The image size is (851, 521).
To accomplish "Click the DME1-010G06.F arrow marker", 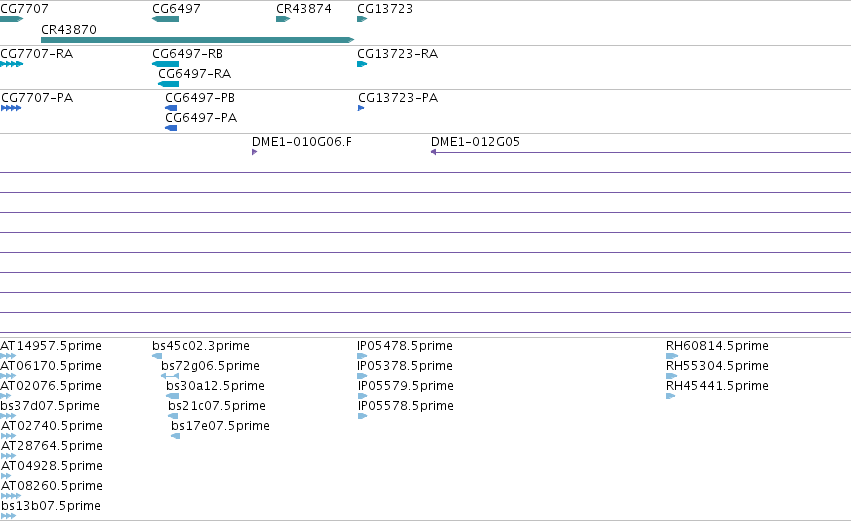I will click(255, 152).
